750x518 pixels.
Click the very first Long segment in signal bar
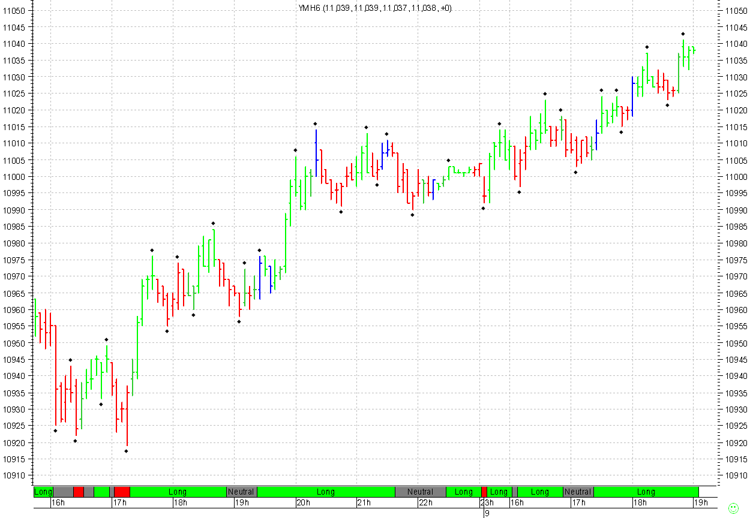pyautogui.click(x=43, y=492)
